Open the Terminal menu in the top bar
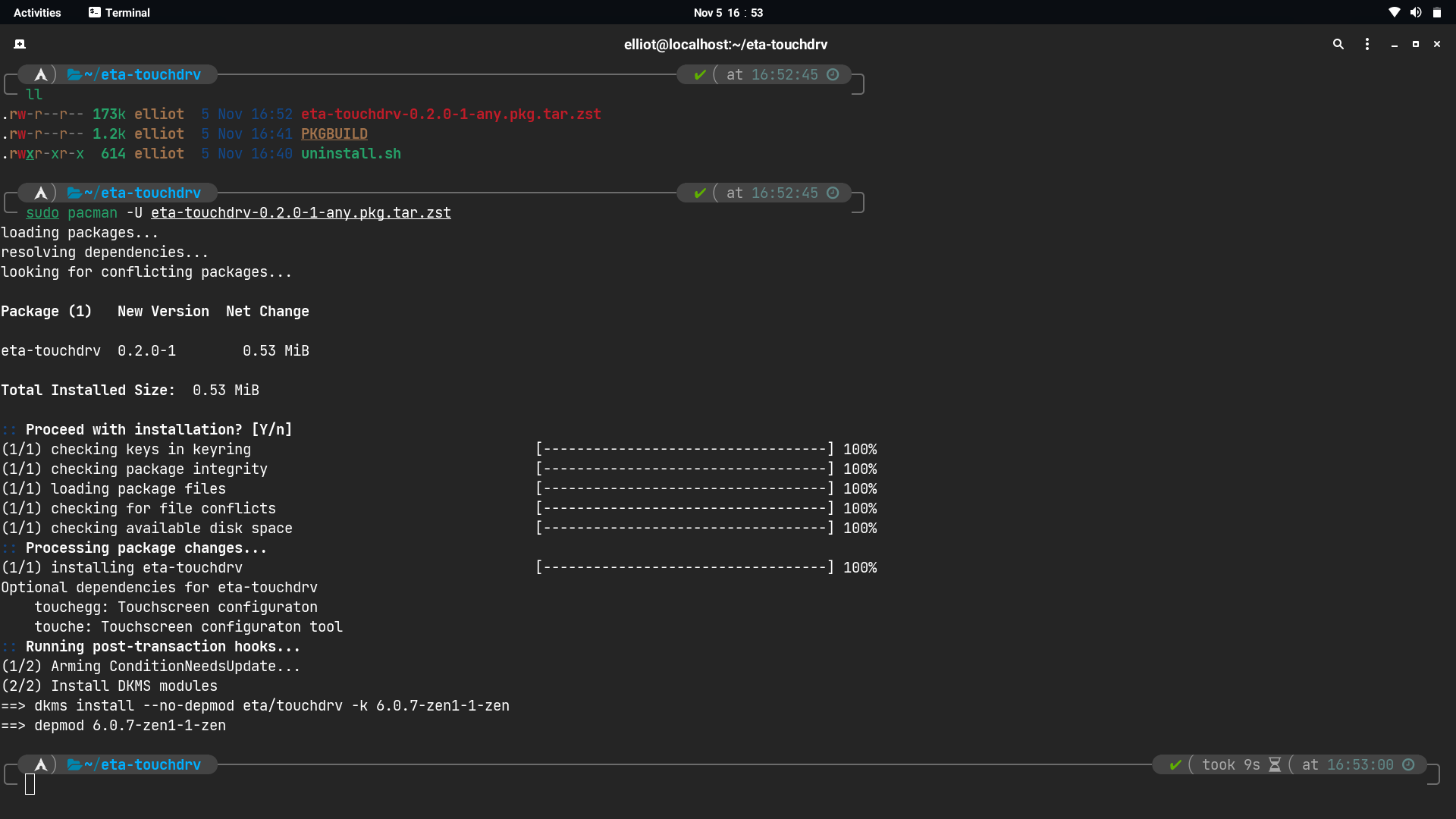1456x819 pixels. (x=126, y=12)
